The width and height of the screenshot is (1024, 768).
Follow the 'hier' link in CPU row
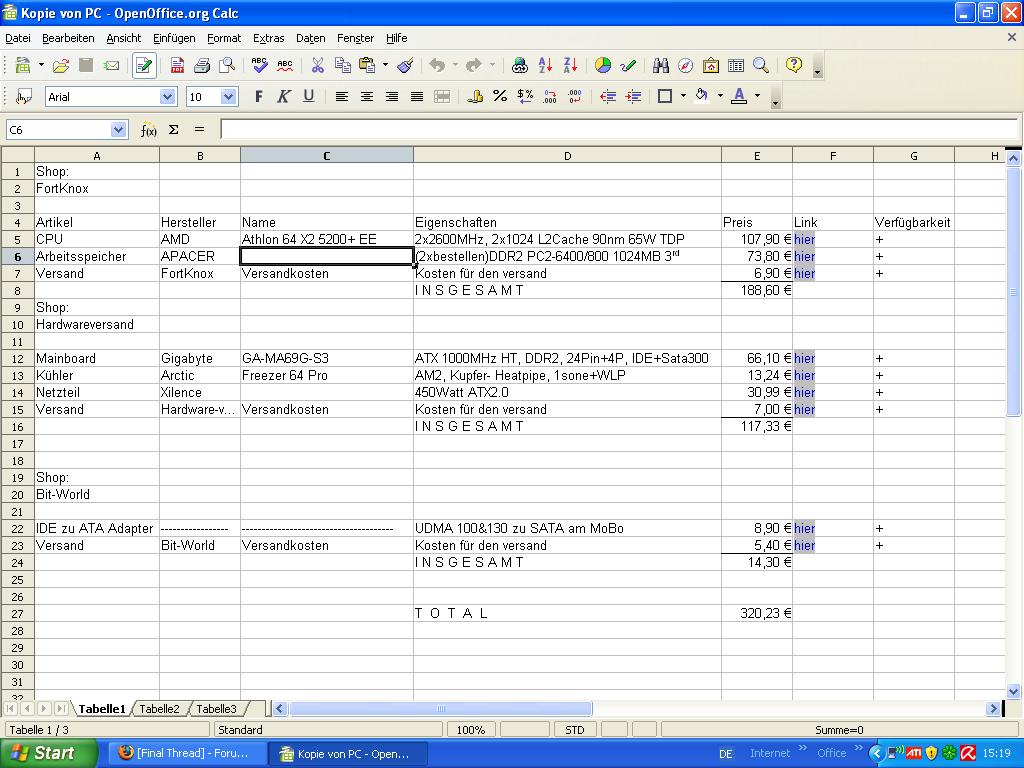click(x=805, y=240)
